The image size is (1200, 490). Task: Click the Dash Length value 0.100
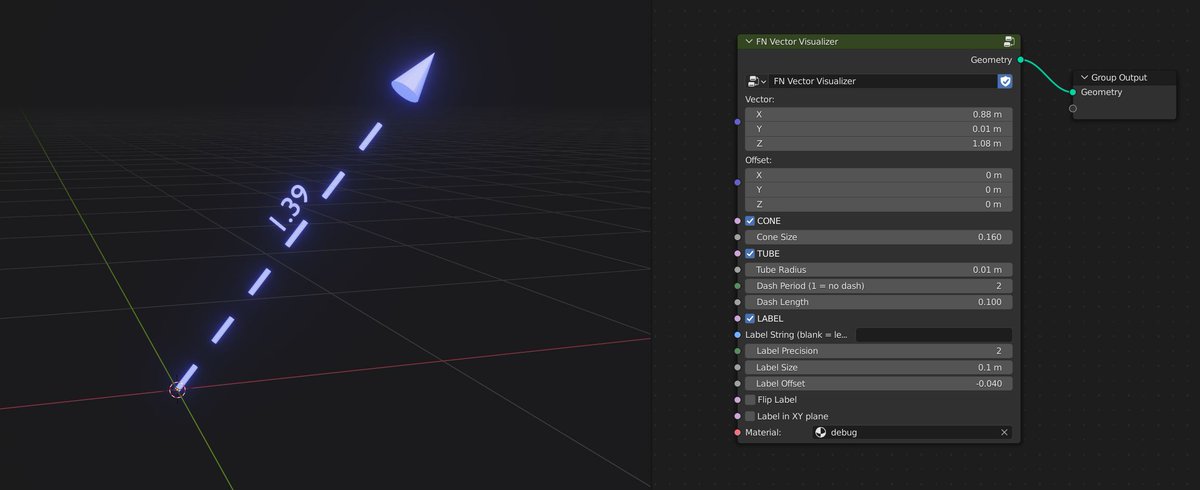tap(878, 302)
